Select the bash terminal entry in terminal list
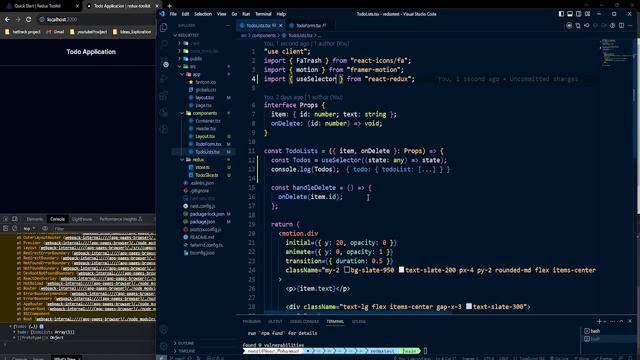640x360 pixels. [592, 331]
